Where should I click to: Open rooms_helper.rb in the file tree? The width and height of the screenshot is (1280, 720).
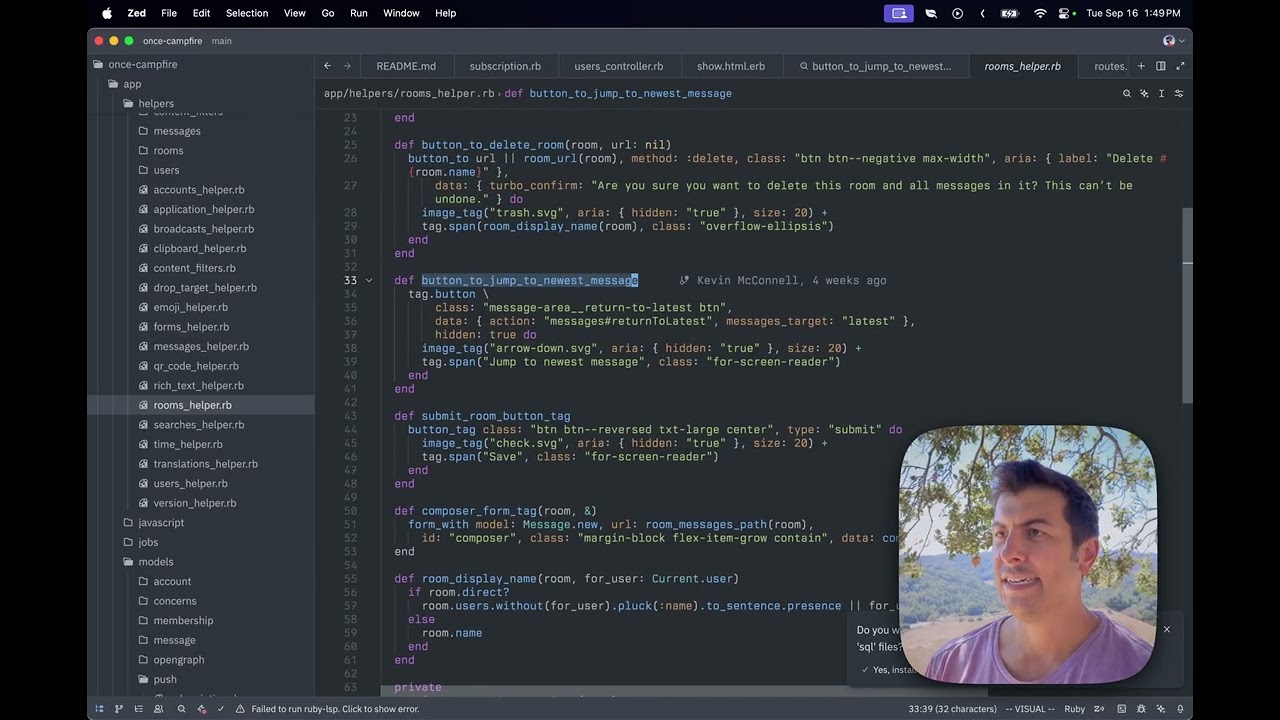(192, 405)
